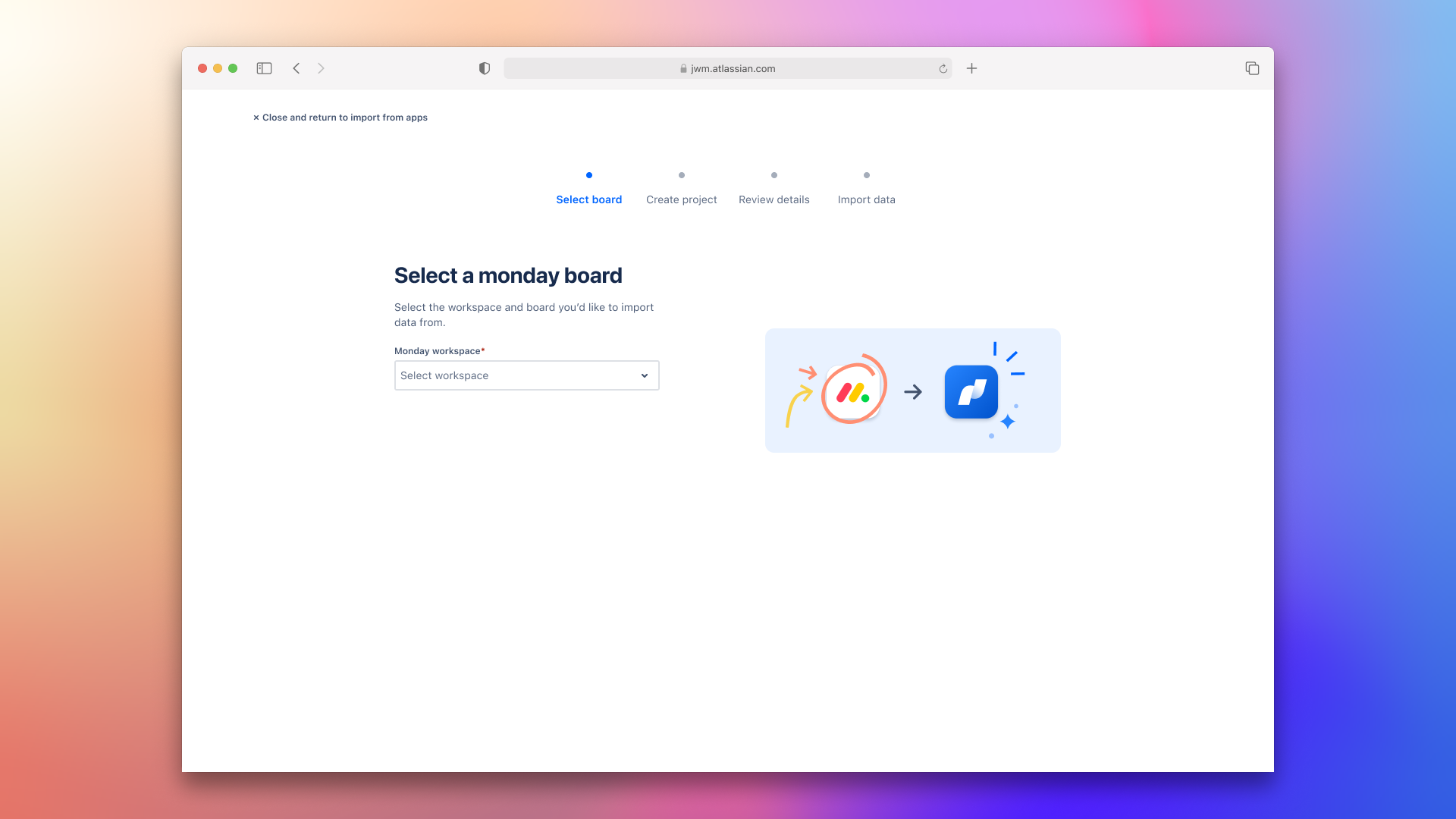Click the import illustration banner
Viewport: 1456px width, 819px height.
(912, 391)
